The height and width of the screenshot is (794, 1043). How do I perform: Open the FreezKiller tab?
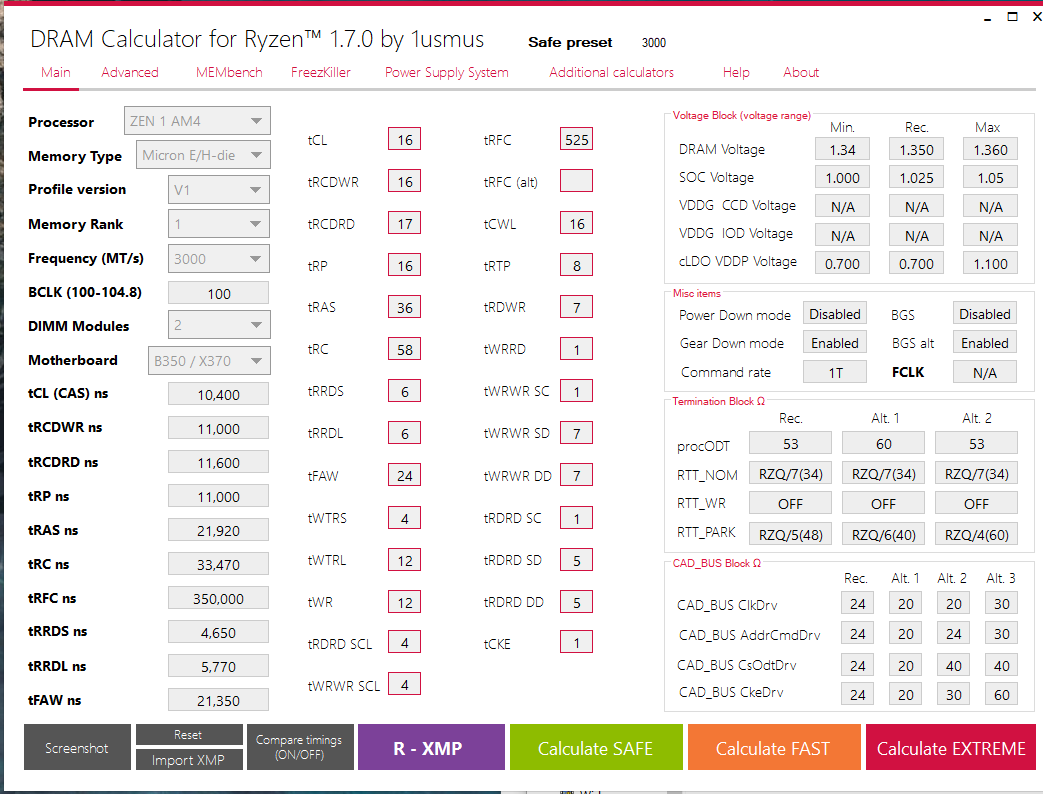point(321,72)
